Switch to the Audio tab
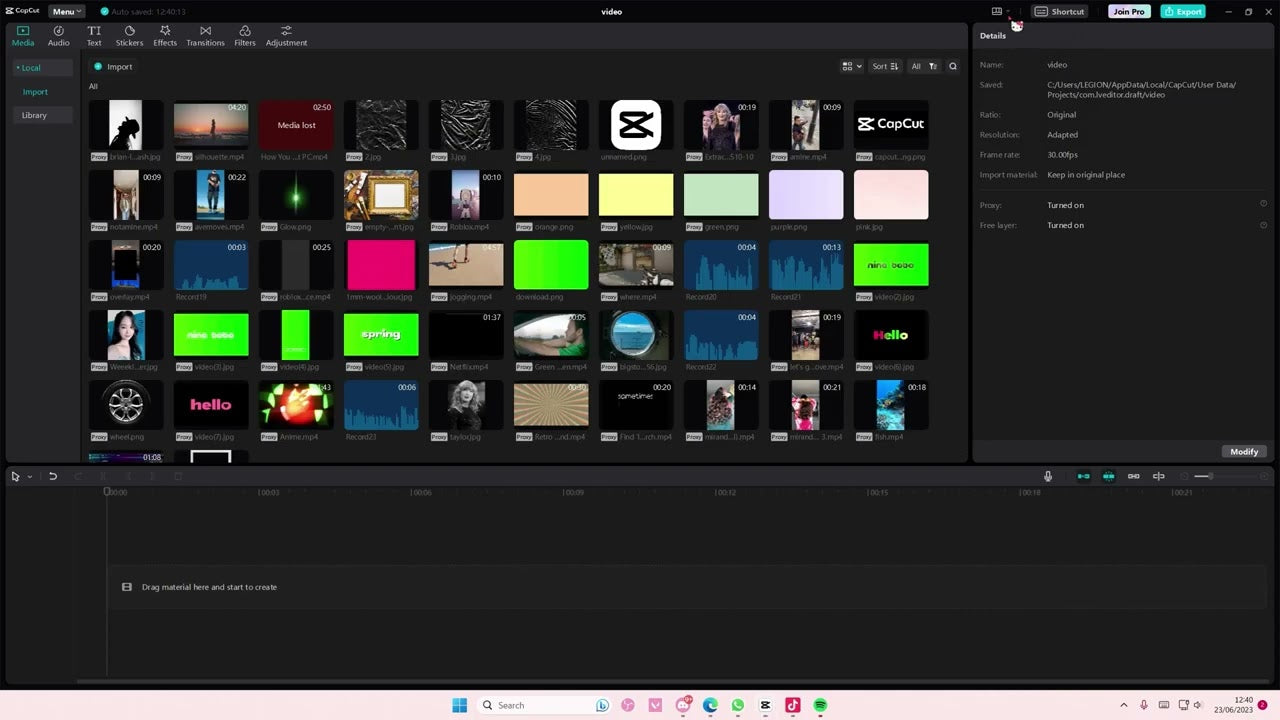The width and height of the screenshot is (1280, 720). (59, 36)
